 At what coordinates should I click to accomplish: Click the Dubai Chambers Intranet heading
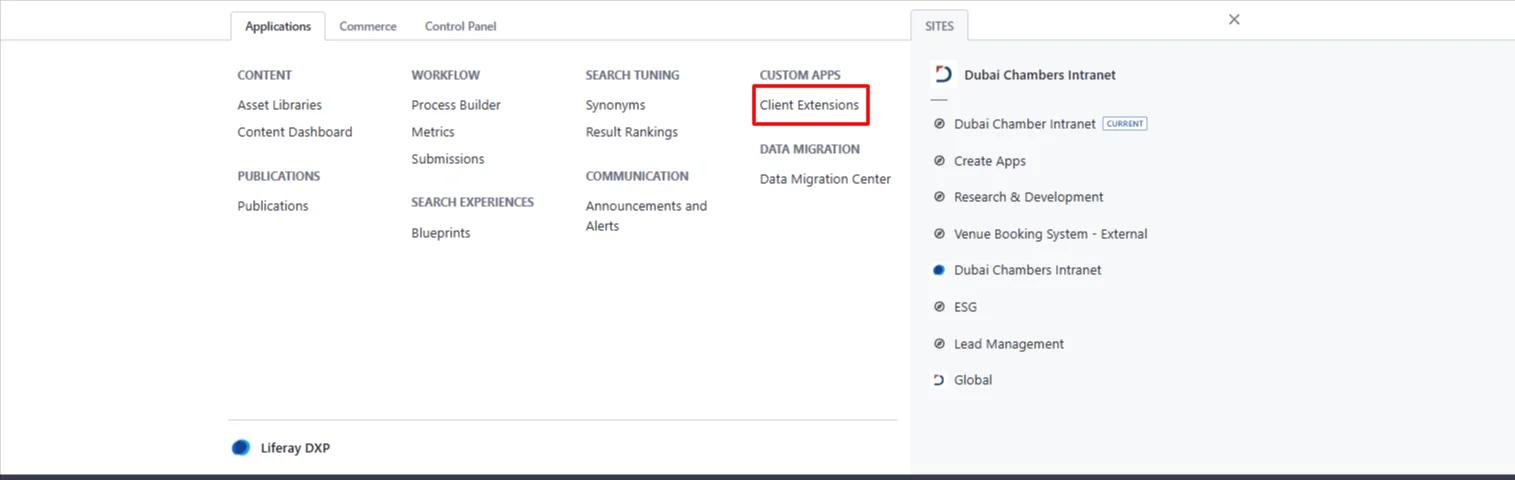pyautogui.click(x=1039, y=75)
